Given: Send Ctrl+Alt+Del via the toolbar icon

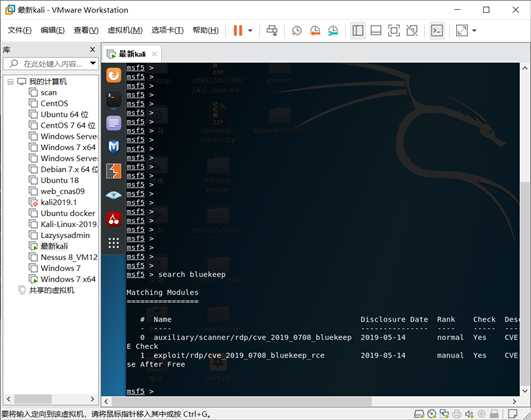Looking at the screenshot, I should 272,30.
